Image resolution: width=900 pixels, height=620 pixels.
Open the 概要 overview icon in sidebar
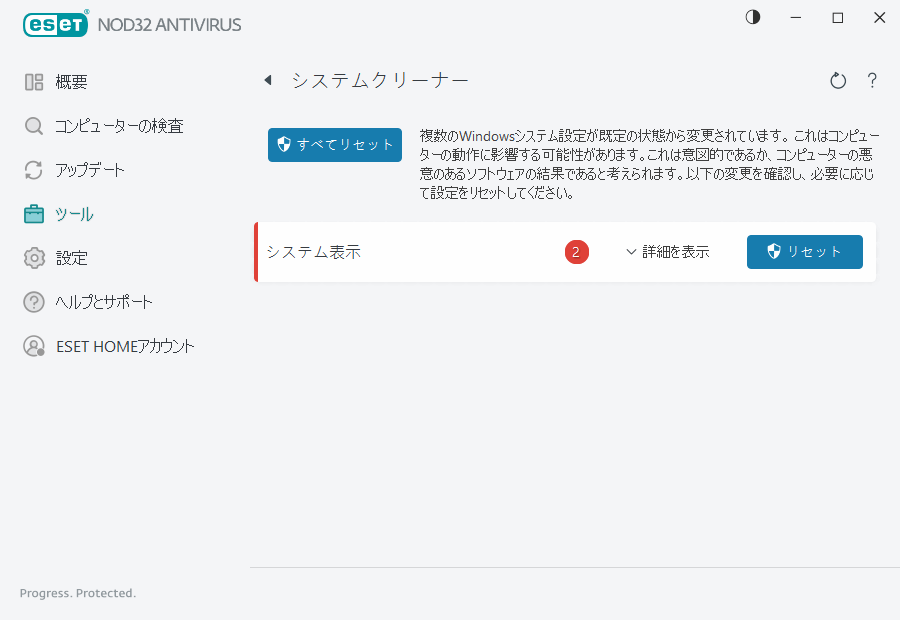click(33, 82)
